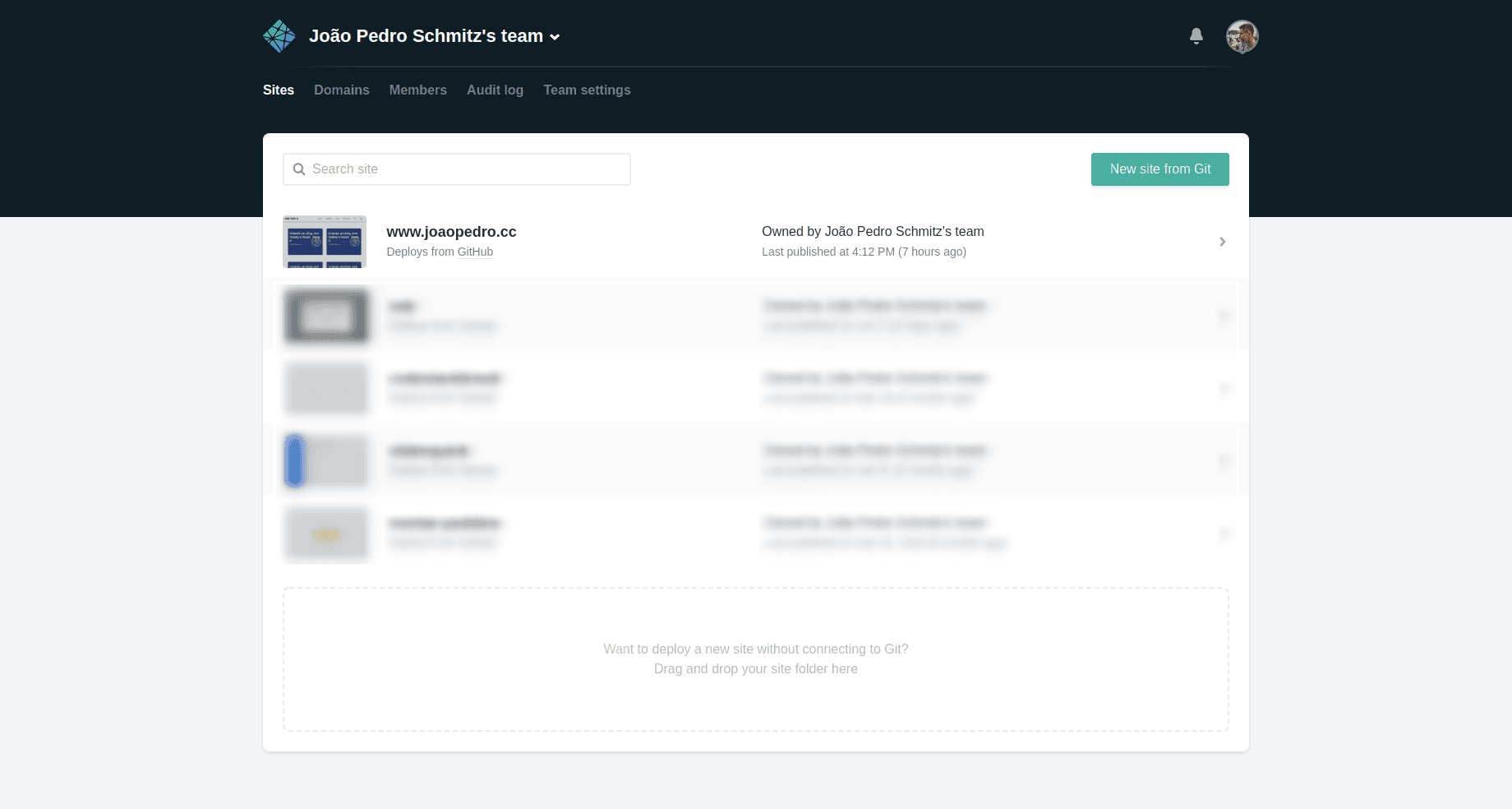
Task: Click the Netlify logo icon
Action: tap(279, 36)
